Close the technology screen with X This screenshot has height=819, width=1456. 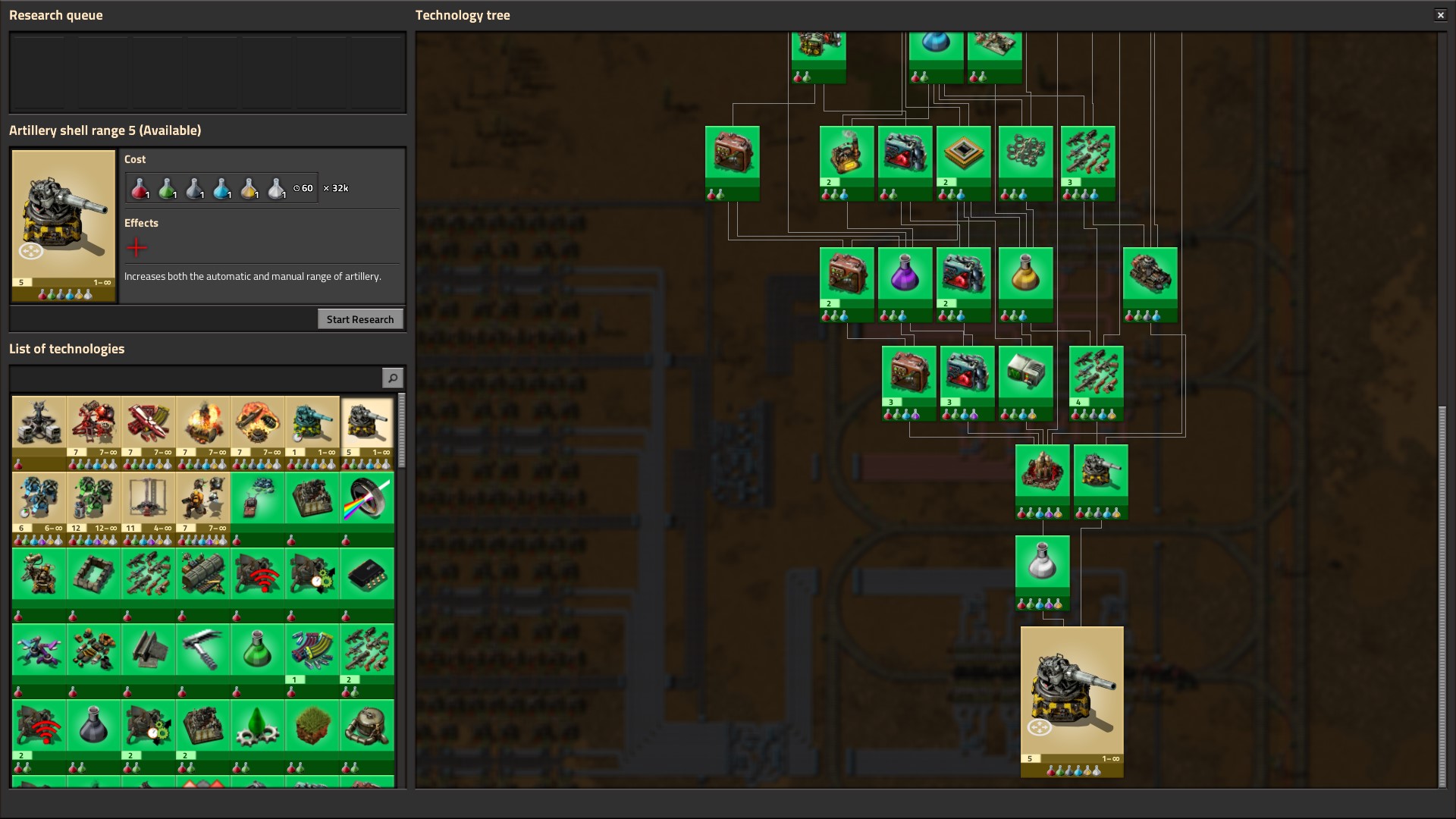[1440, 15]
